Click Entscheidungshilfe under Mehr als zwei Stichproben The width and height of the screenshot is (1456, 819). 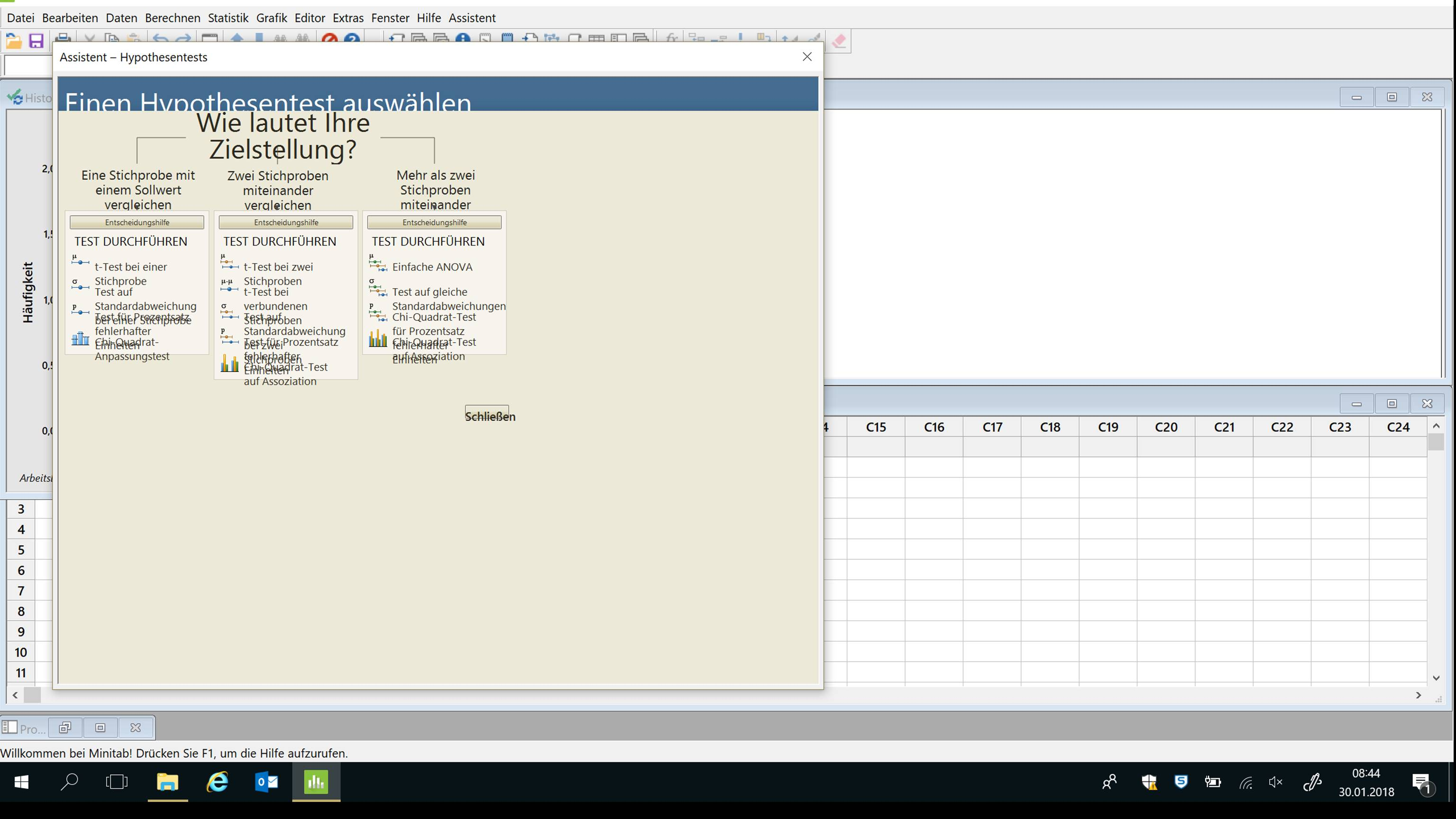coord(435,222)
